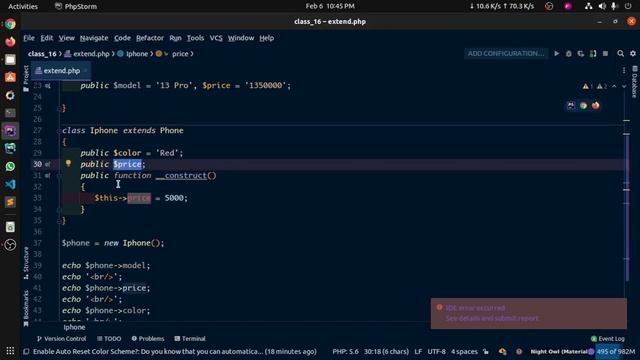
Task: Go to next highlighted error arrow
Action: pos(624,86)
